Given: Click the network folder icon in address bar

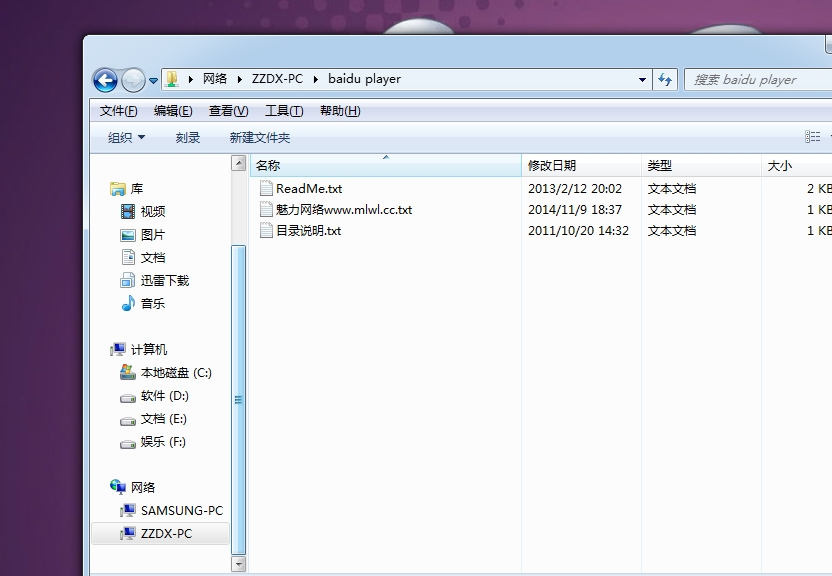Looking at the screenshot, I should pos(171,79).
